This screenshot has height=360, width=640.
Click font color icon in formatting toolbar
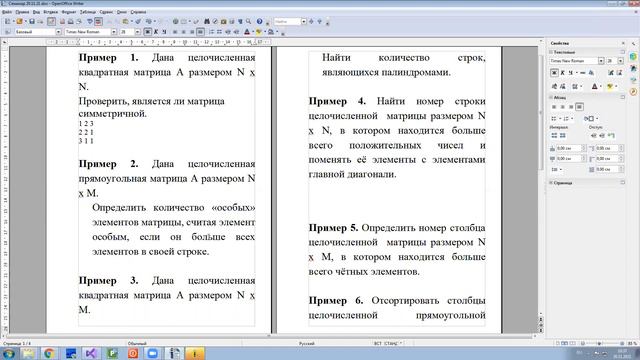point(247,31)
